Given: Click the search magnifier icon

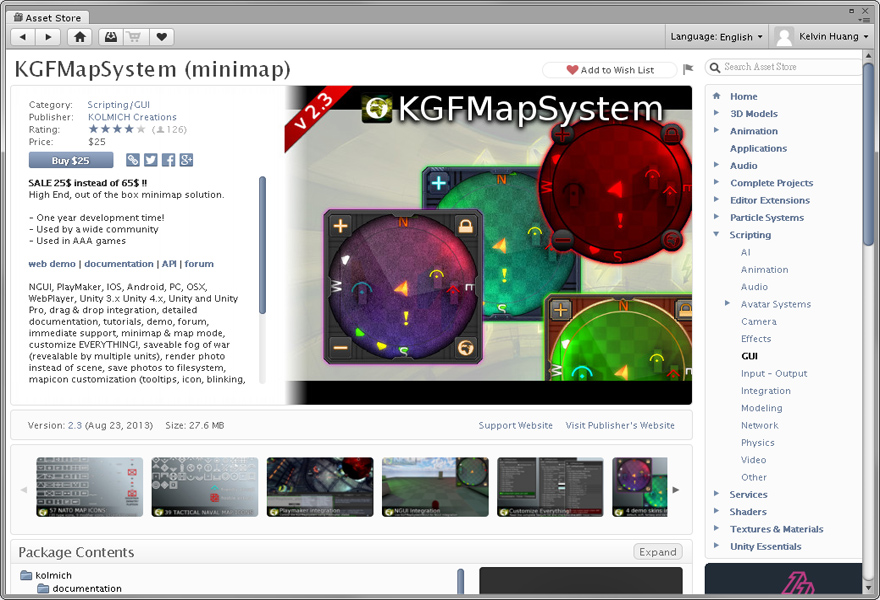Looking at the screenshot, I should click(714, 67).
